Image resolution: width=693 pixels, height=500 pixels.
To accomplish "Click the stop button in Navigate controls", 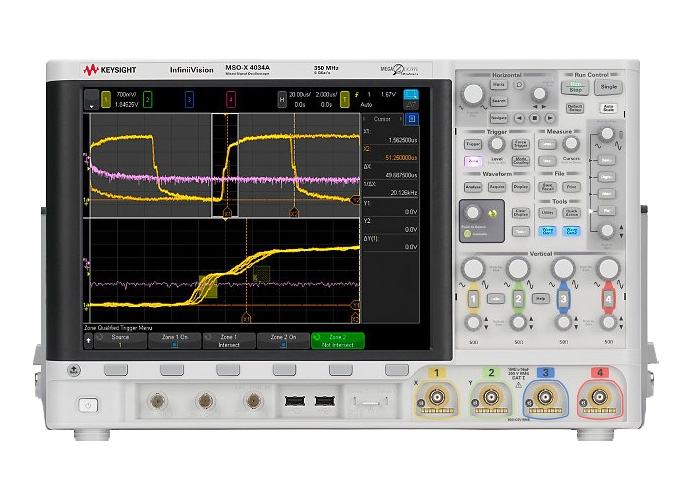I will (x=534, y=118).
